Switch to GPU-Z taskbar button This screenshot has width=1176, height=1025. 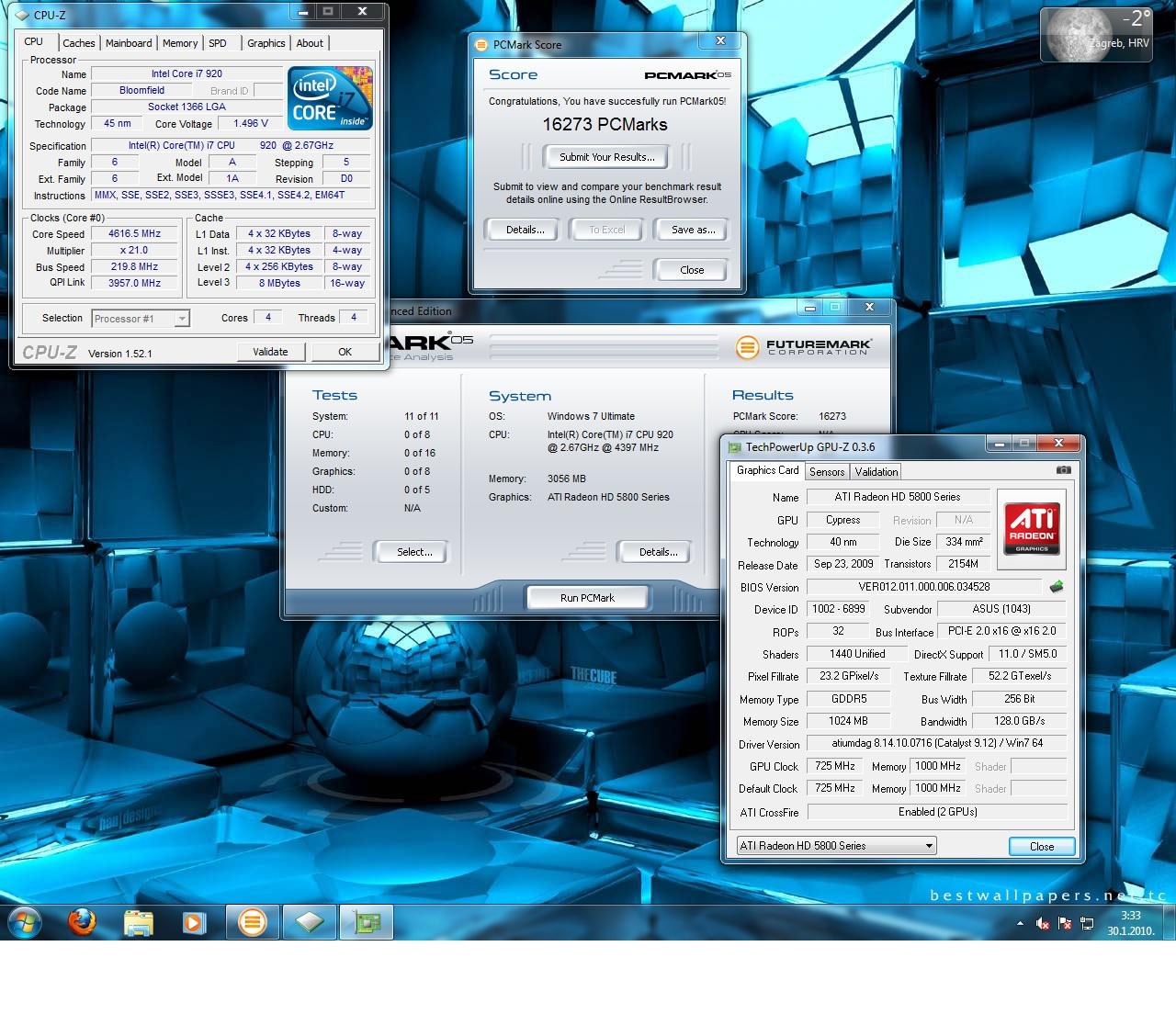click(367, 921)
